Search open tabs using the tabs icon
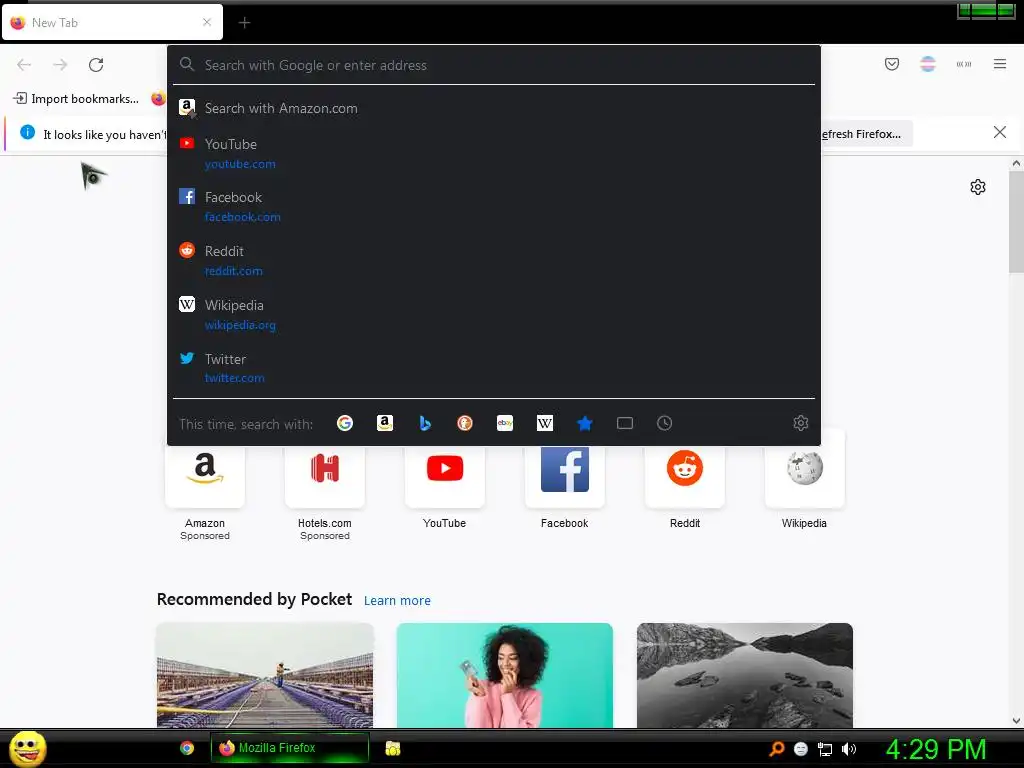 pos(625,423)
